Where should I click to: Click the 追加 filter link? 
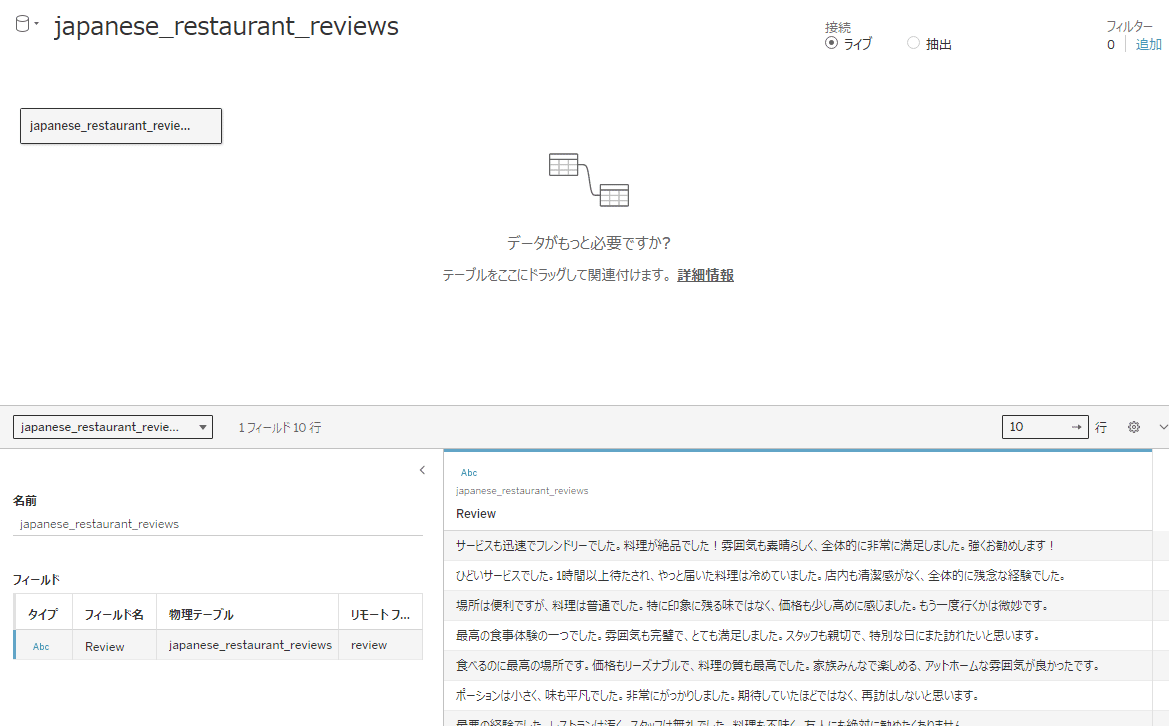[x=1148, y=45]
